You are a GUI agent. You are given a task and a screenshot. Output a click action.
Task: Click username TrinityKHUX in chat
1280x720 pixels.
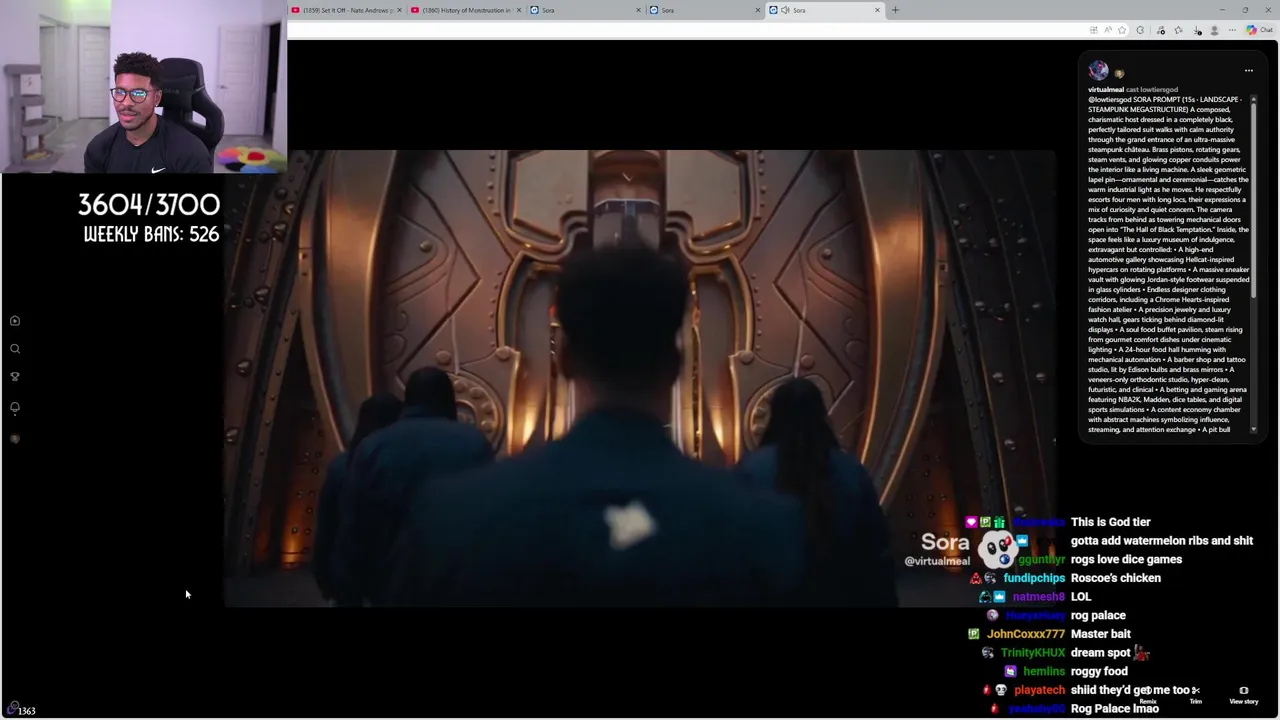pos(1033,653)
